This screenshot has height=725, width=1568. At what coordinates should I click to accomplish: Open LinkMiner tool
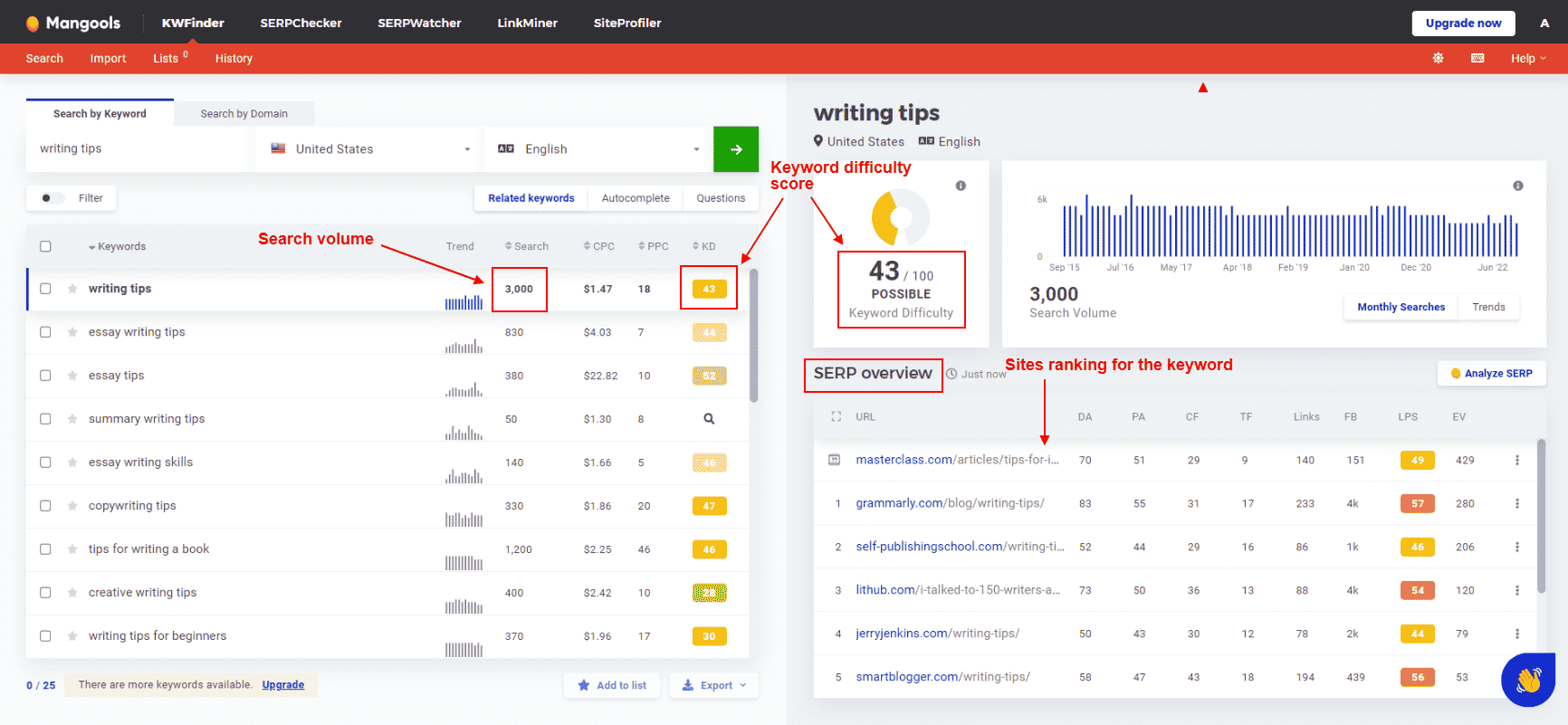tap(527, 23)
